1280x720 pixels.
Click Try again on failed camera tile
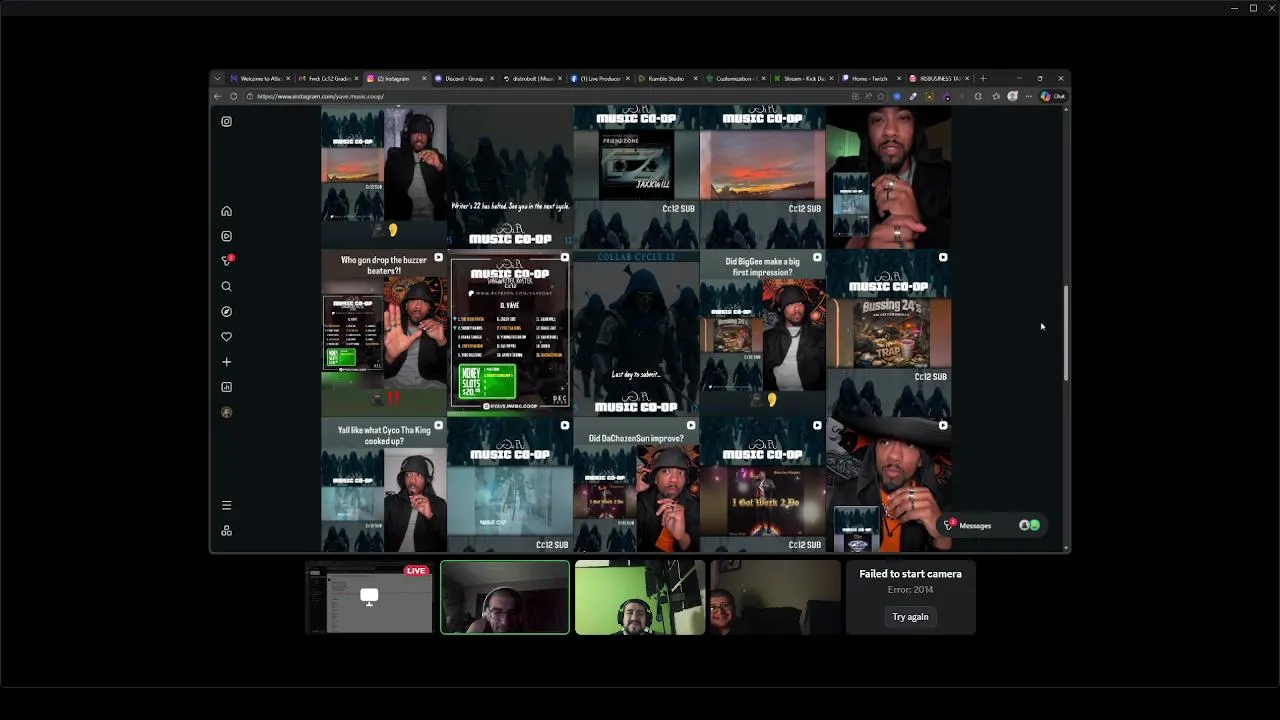[x=910, y=617]
